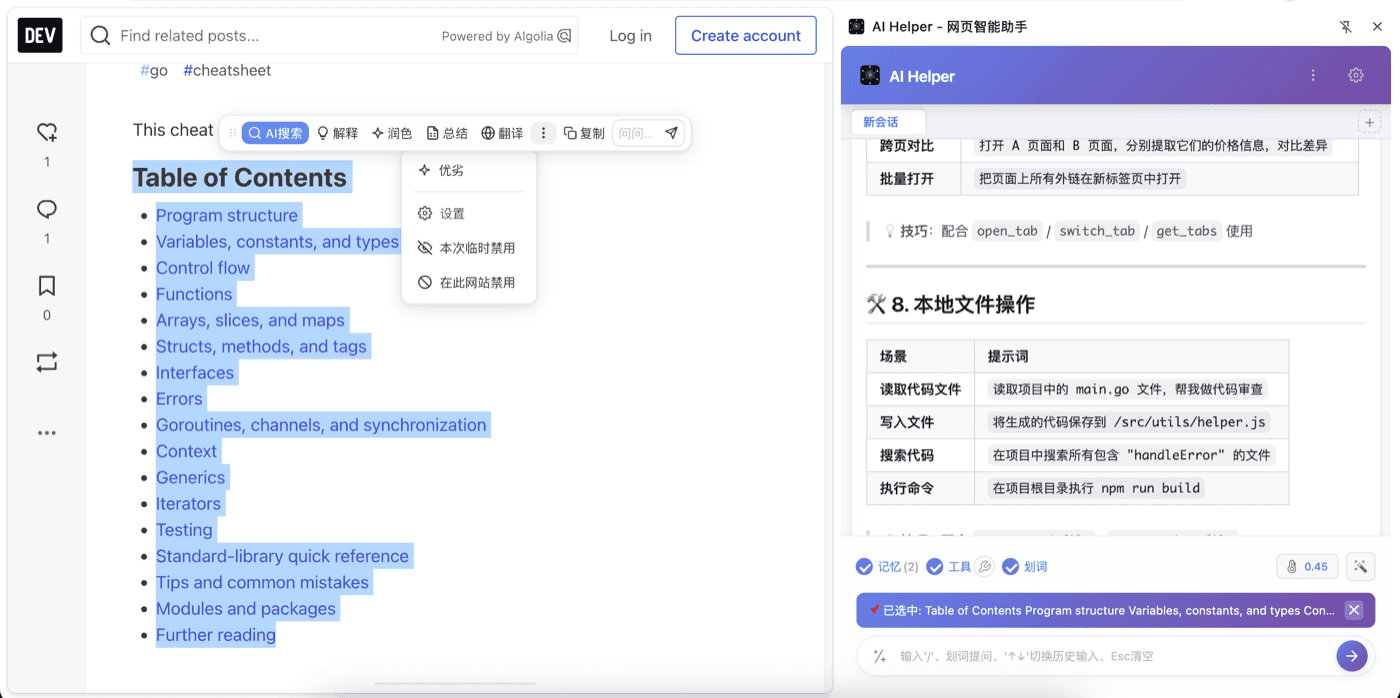Viewport: 1400px width, 698px height.
Task: Click 解释 to explain the selection
Action: click(337, 133)
